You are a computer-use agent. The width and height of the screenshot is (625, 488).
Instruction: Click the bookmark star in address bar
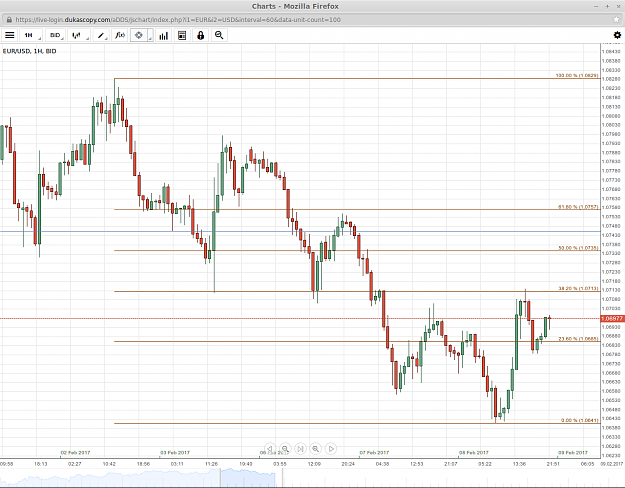616,20
